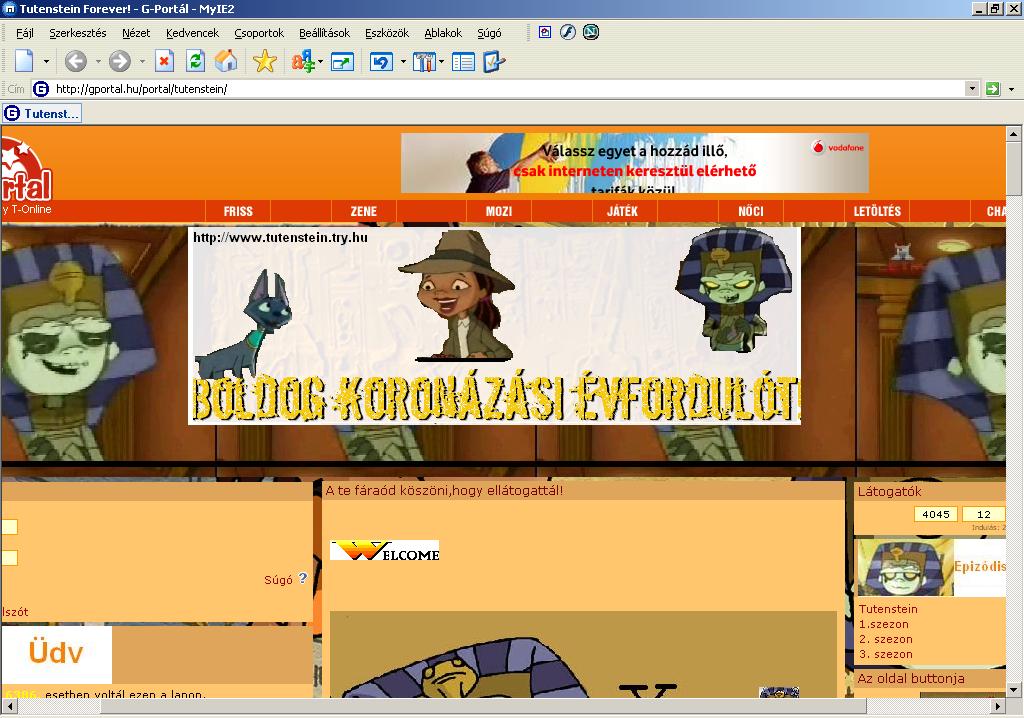Expand the dropdown beside the undo icon
Viewport: 1024px width, 718px height.
403,61
